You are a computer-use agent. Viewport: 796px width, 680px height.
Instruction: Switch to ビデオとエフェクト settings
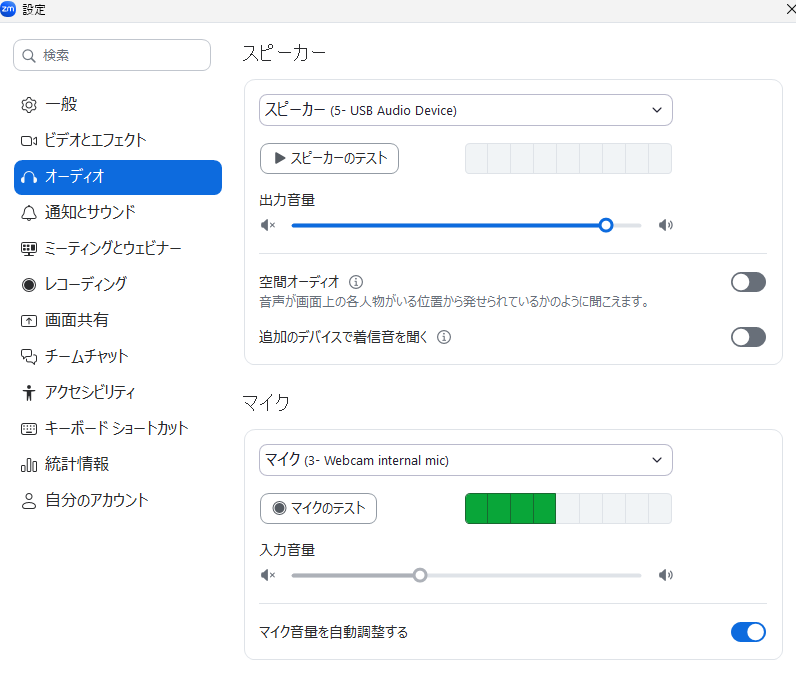point(95,140)
